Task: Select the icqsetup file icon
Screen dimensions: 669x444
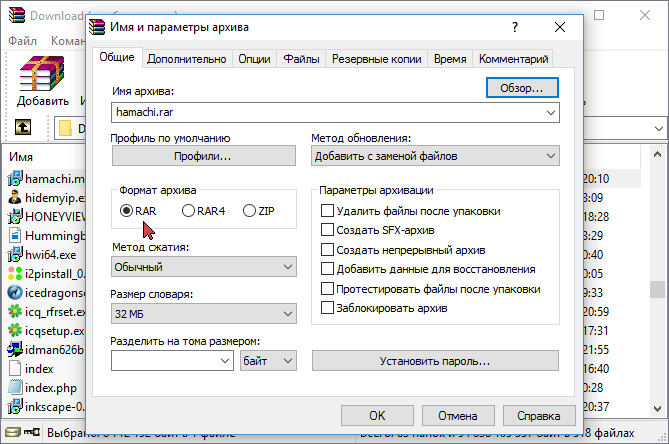Action: (15, 331)
